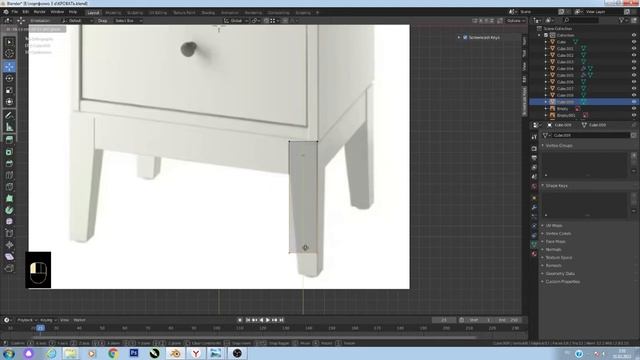Open the Render menu
This screenshot has width=640, height=360.
(40, 12)
